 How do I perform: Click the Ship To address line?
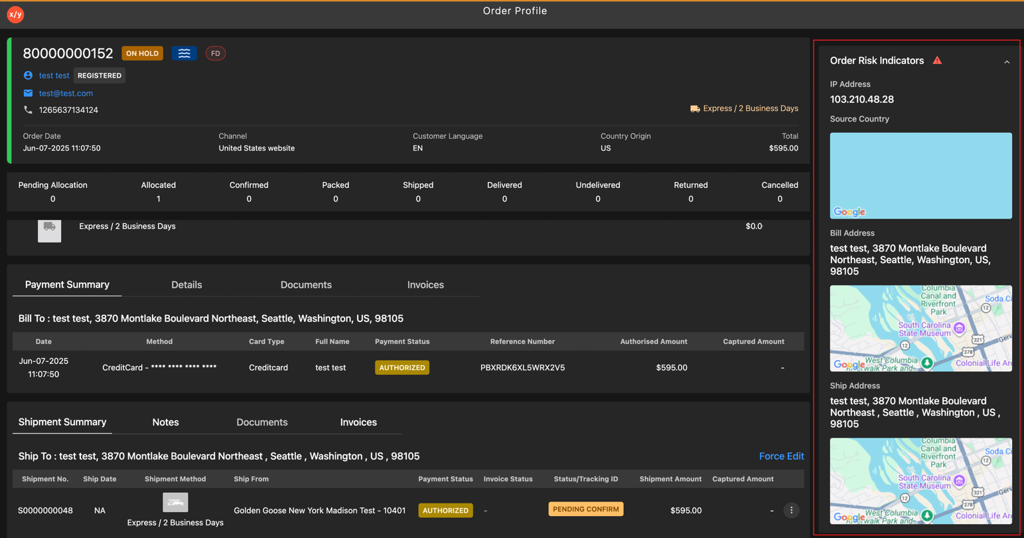pyautogui.click(x=219, y=456)
